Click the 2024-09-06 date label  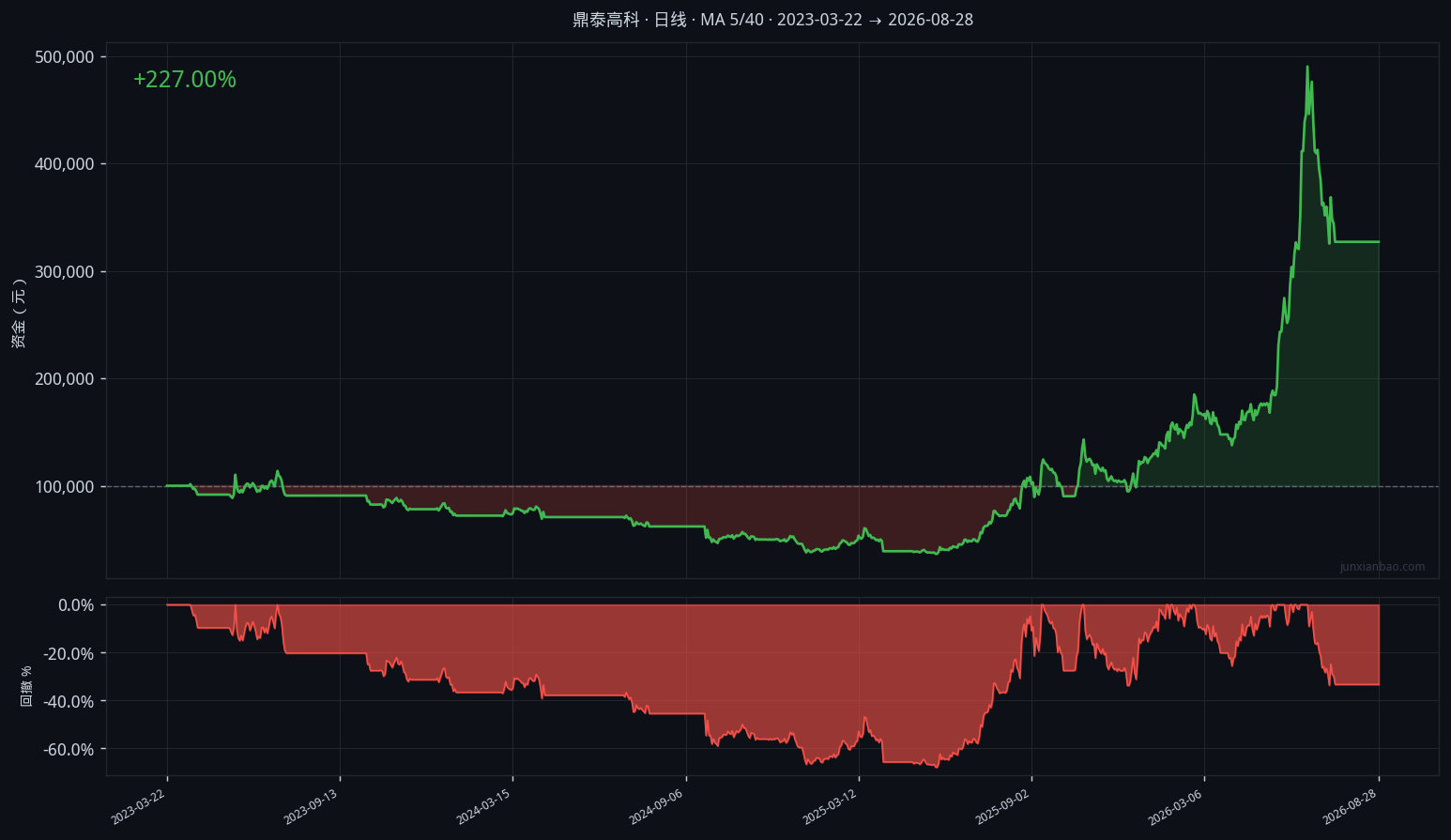click(x=657, y=806)
